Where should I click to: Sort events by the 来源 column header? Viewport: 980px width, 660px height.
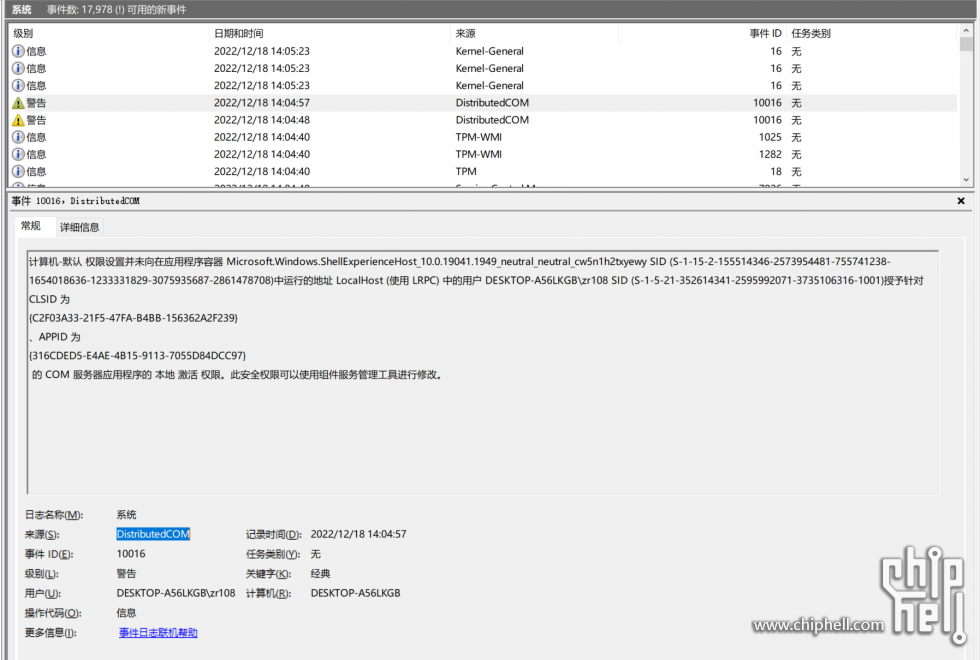pos(466,34)
